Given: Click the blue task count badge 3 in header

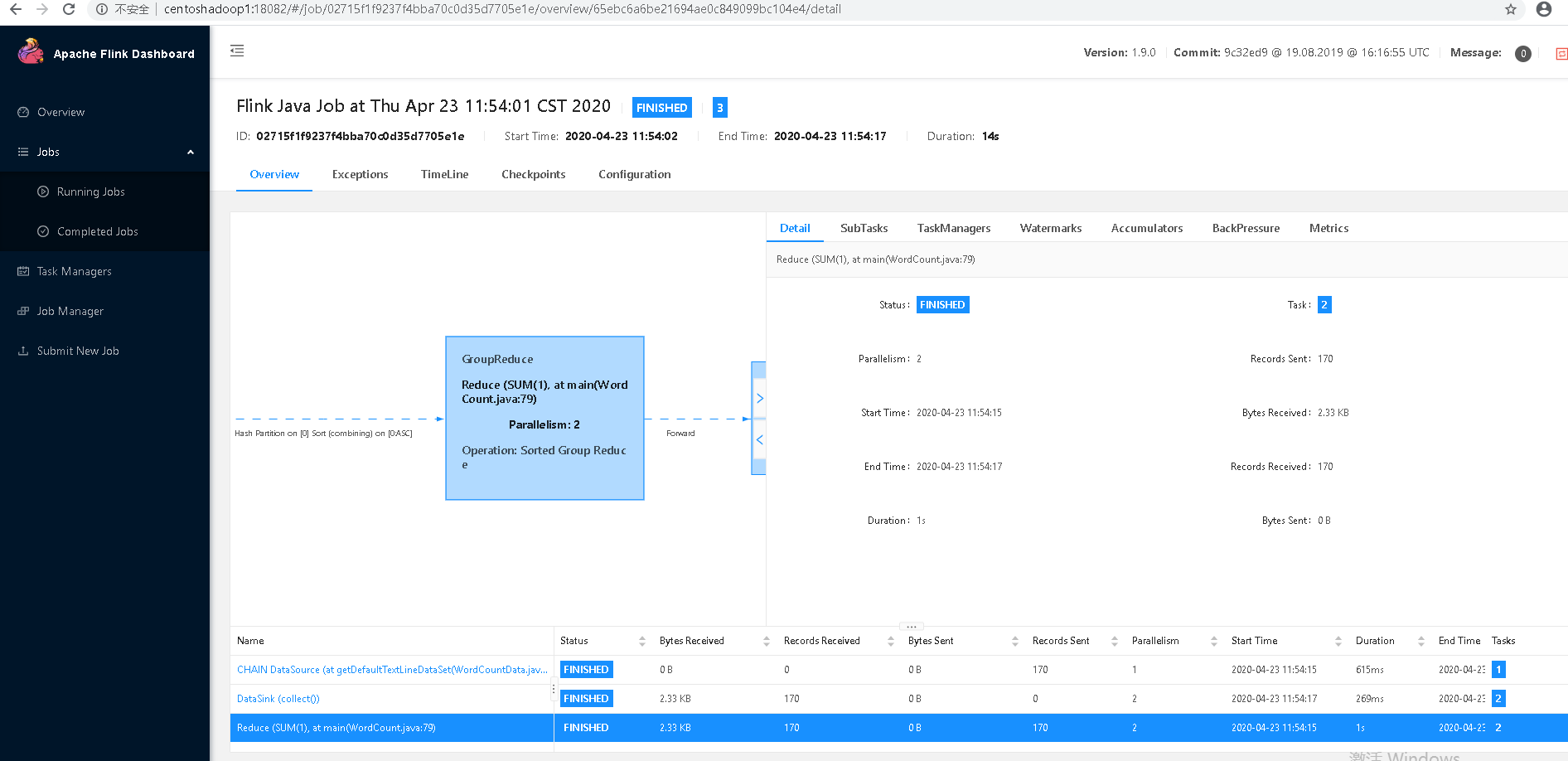Looking at the screenshot, I should [720, 108].
